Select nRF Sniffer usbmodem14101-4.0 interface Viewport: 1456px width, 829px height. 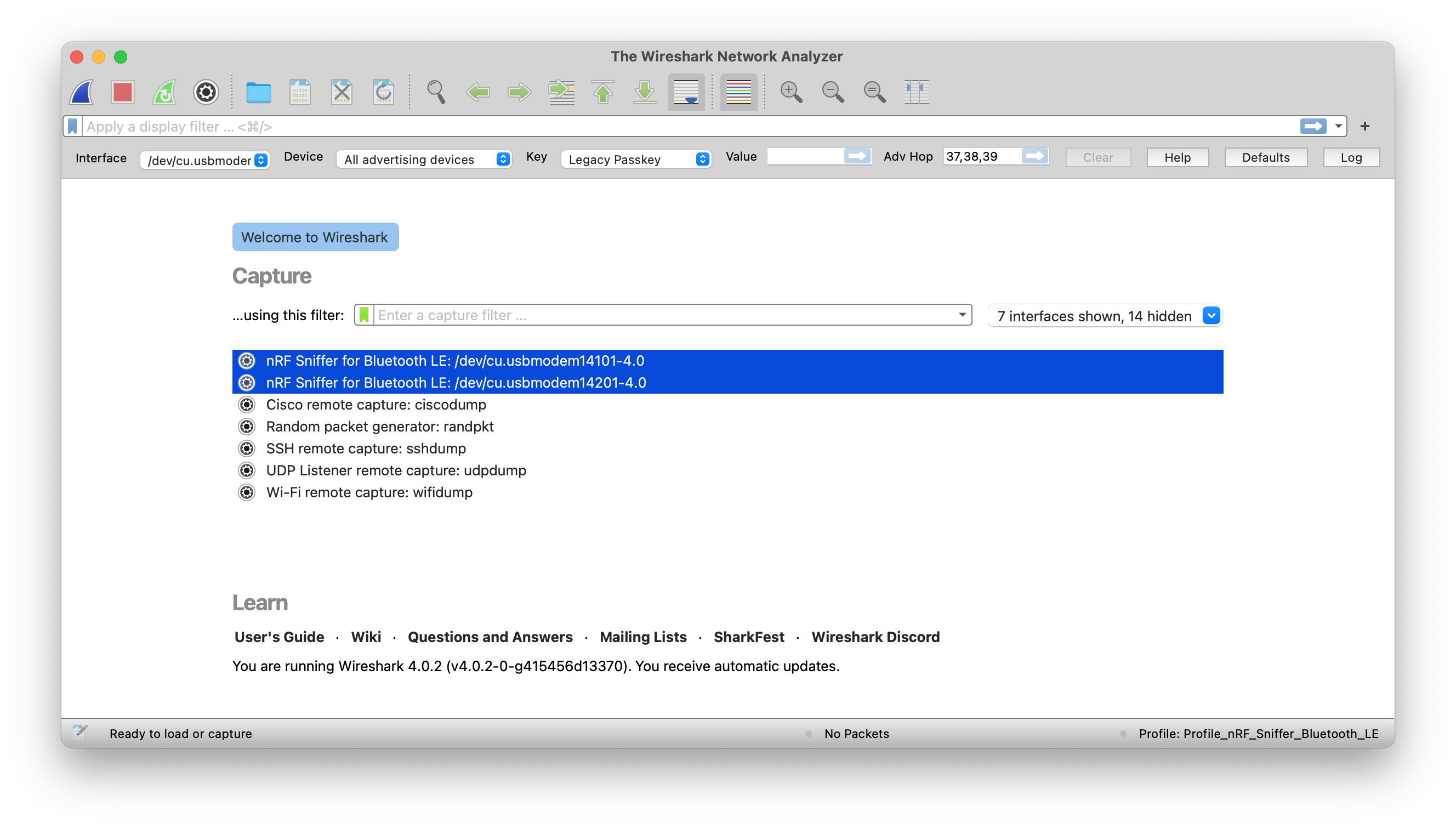[727, 360]
